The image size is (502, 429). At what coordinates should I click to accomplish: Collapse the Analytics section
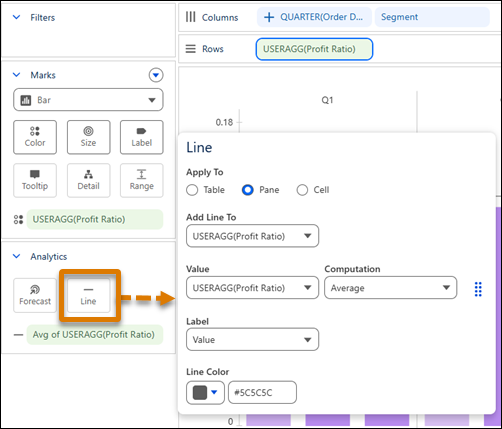pos(16,256)
